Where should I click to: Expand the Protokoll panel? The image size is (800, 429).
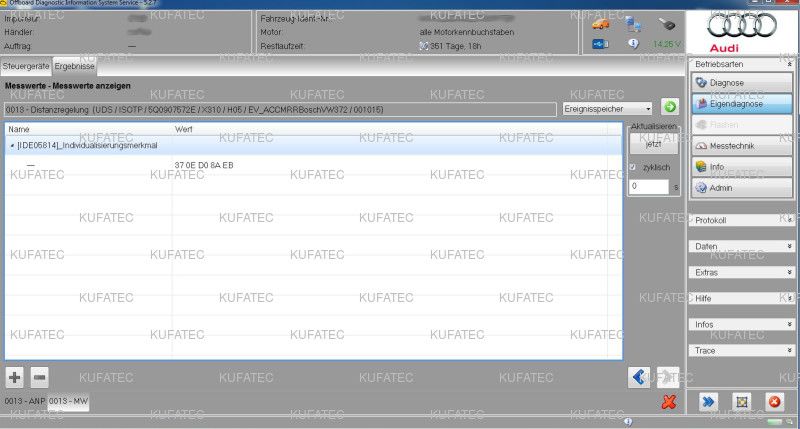[741, 220]
